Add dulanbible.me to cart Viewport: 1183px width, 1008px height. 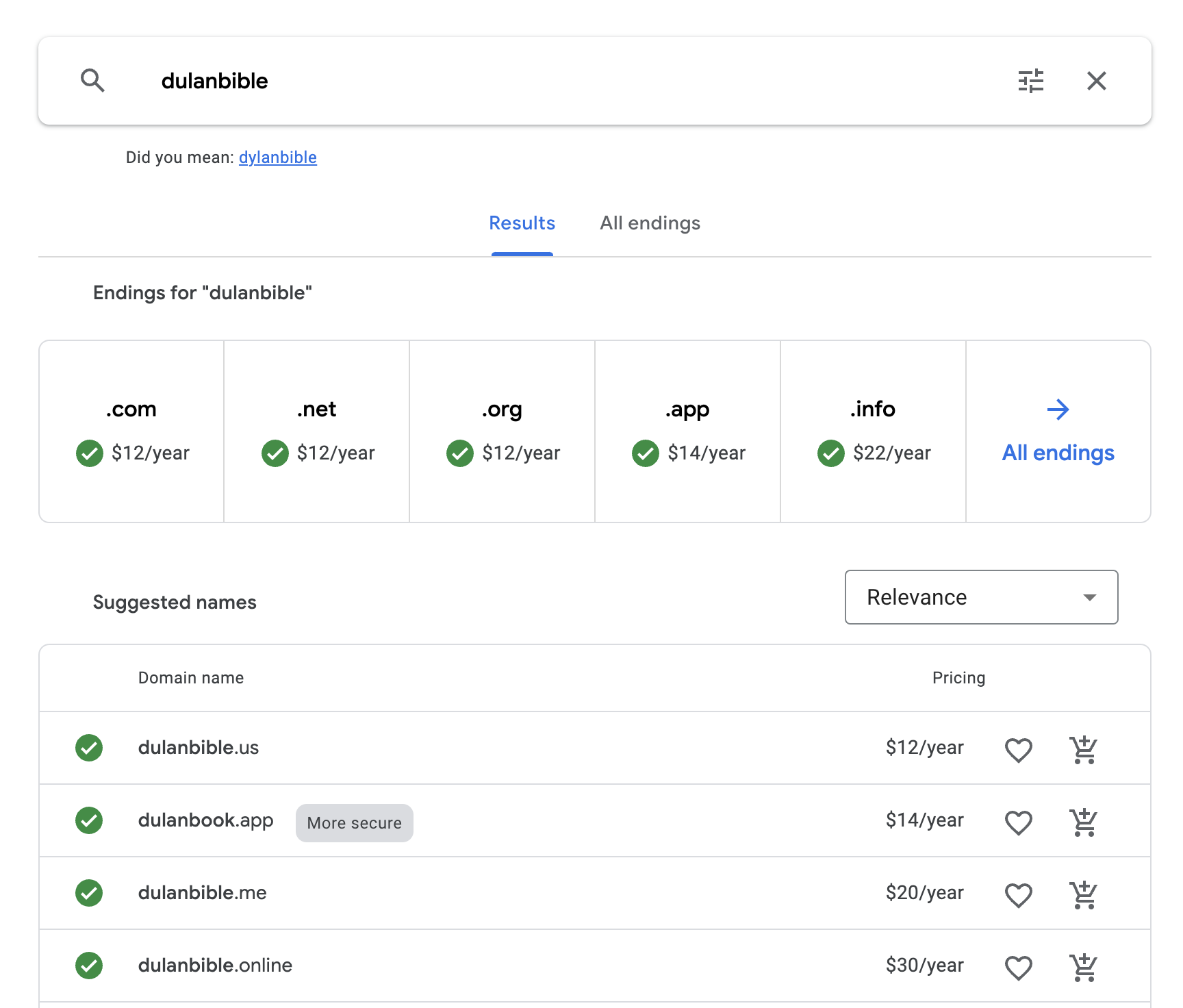[1083, 894]
